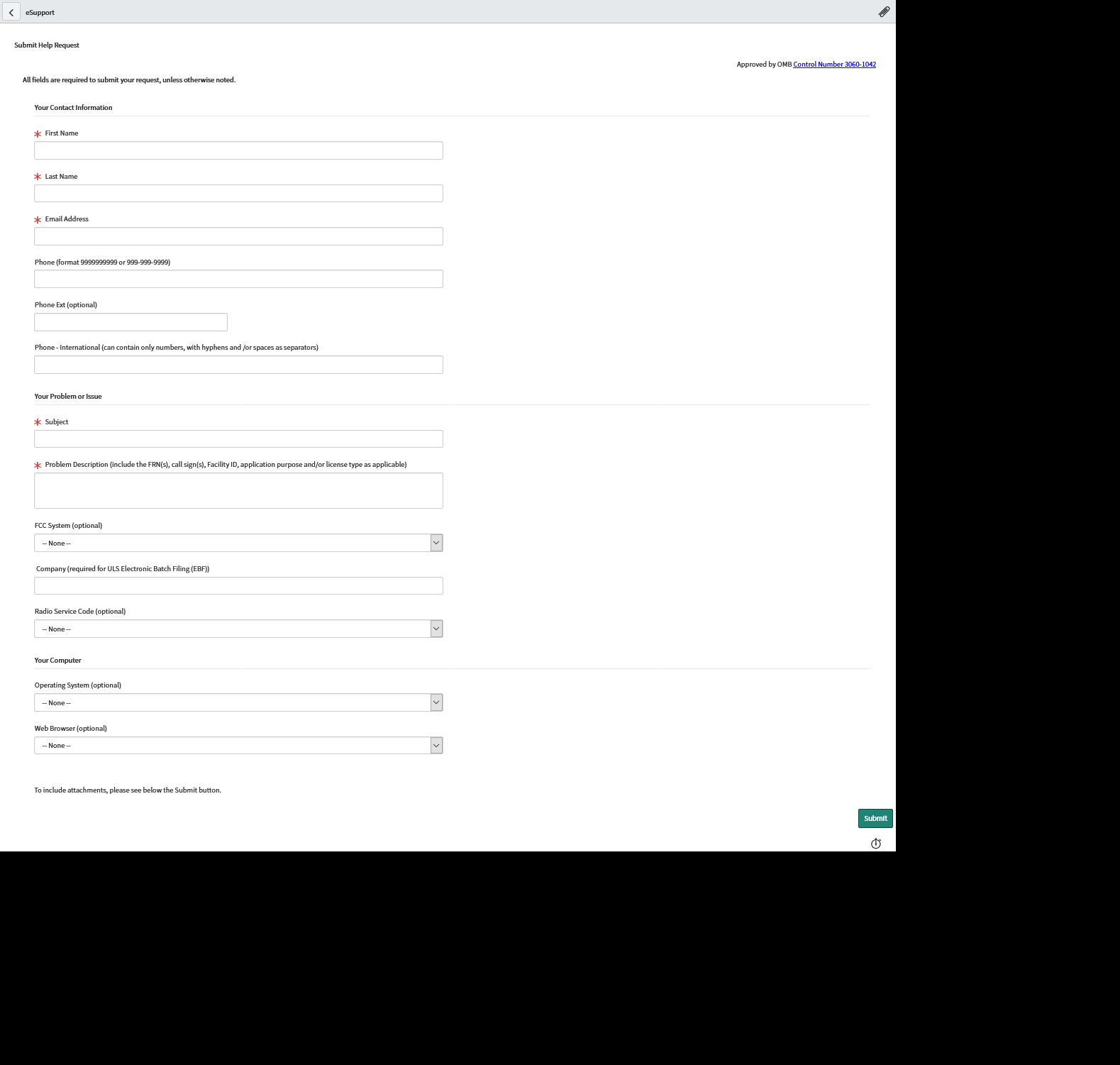Select the Email Address input box
The height and width of the screenshot is (1065, 1120).
click(238, 236)
